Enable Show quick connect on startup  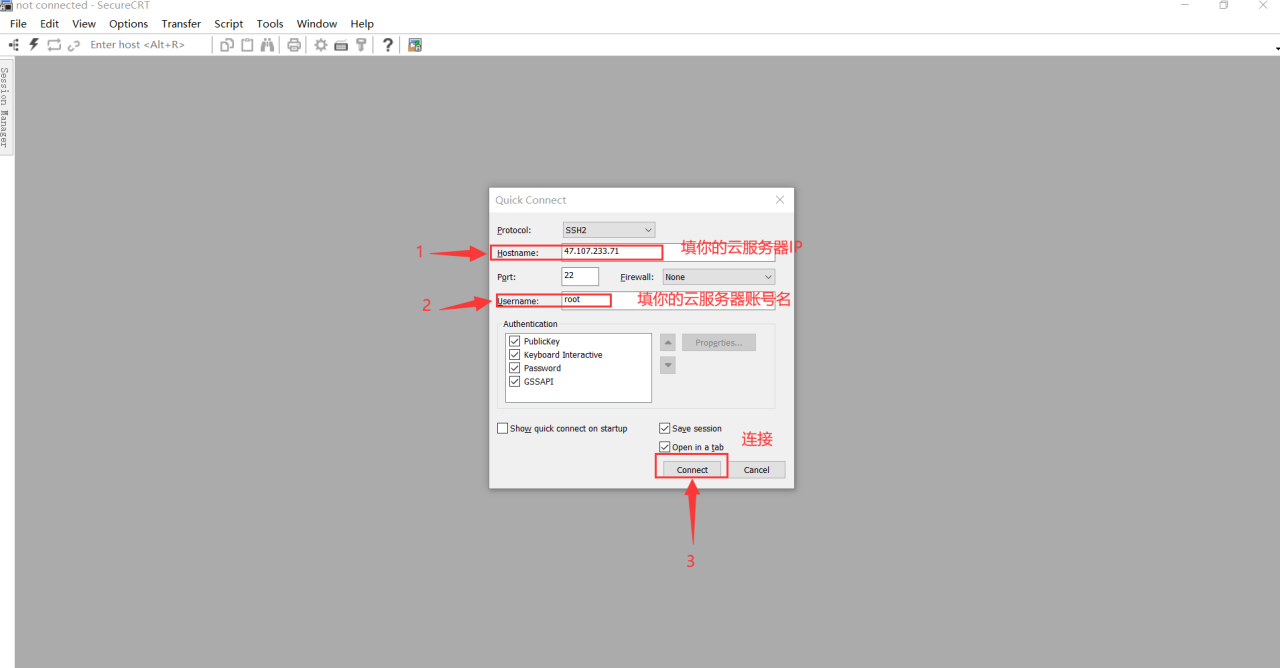503,428
